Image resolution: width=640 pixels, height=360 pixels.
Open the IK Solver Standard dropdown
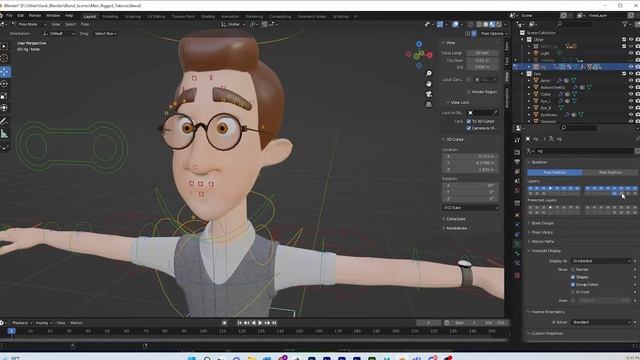click(601, 322)
